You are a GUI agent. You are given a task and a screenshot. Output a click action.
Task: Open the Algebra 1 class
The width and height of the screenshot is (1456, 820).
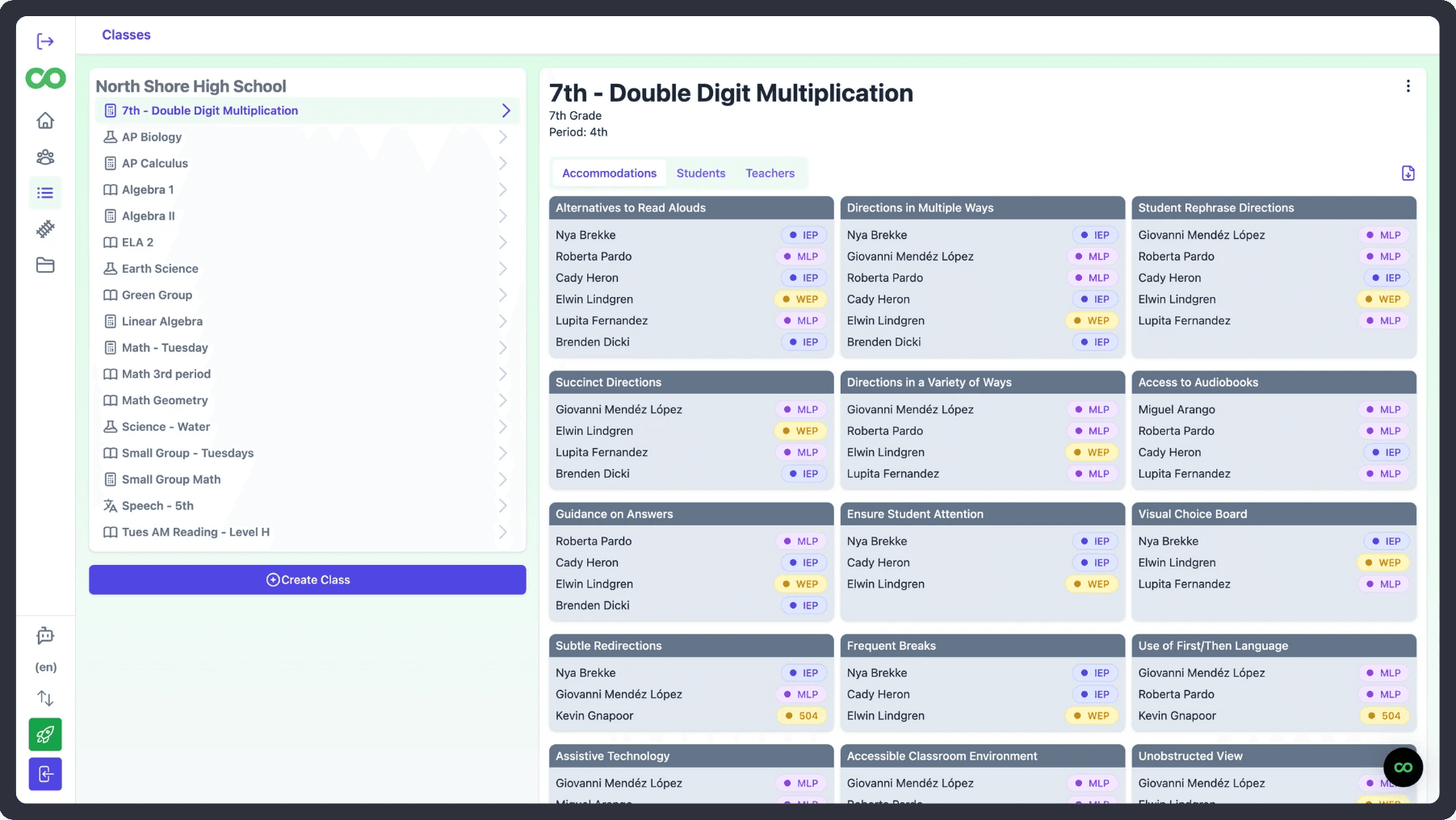point(307,190)
